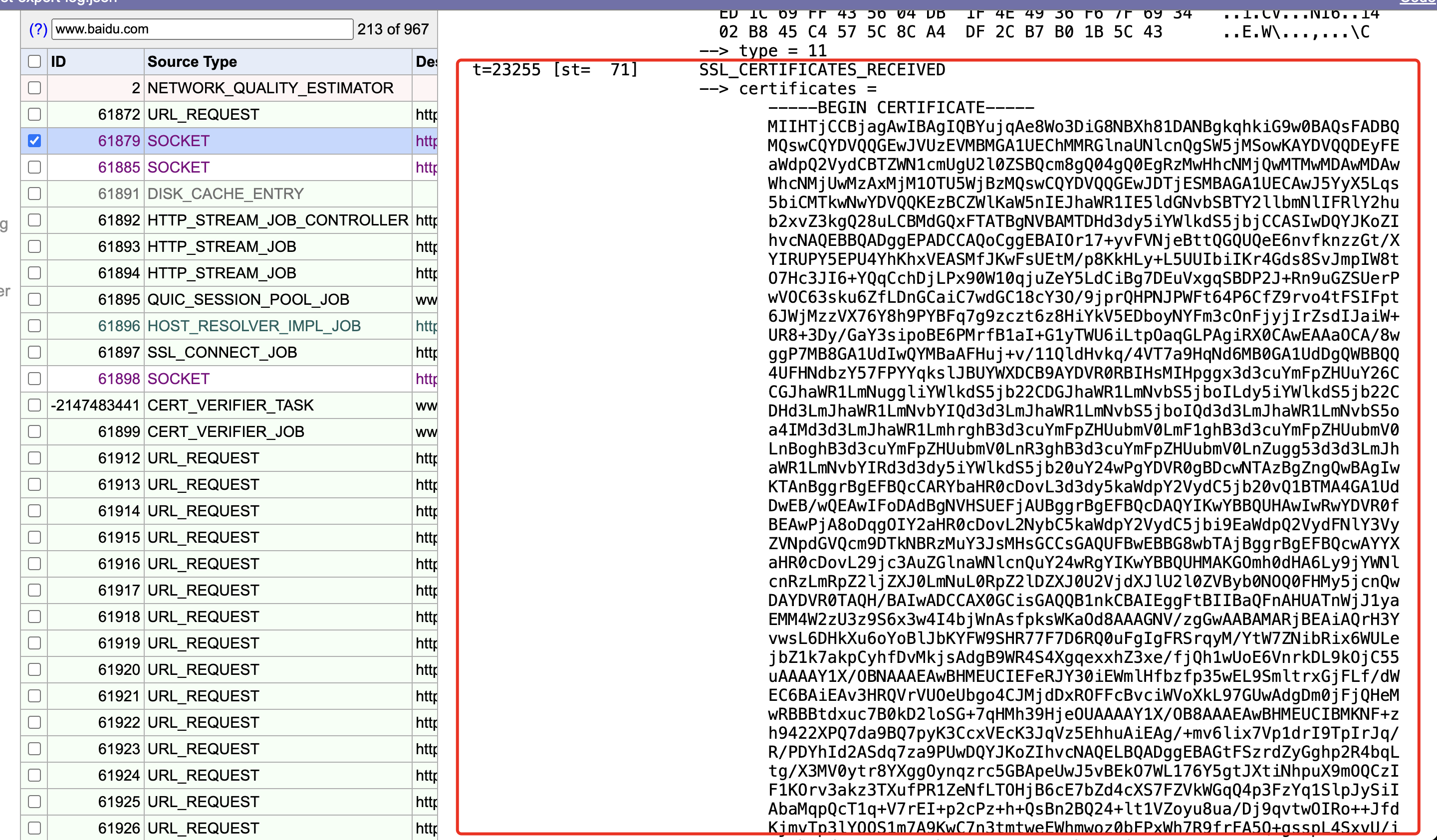1437x840 pixels.
Task: Click the BEGIN CERTIFICATE line
Action: (x=901, y=108)
